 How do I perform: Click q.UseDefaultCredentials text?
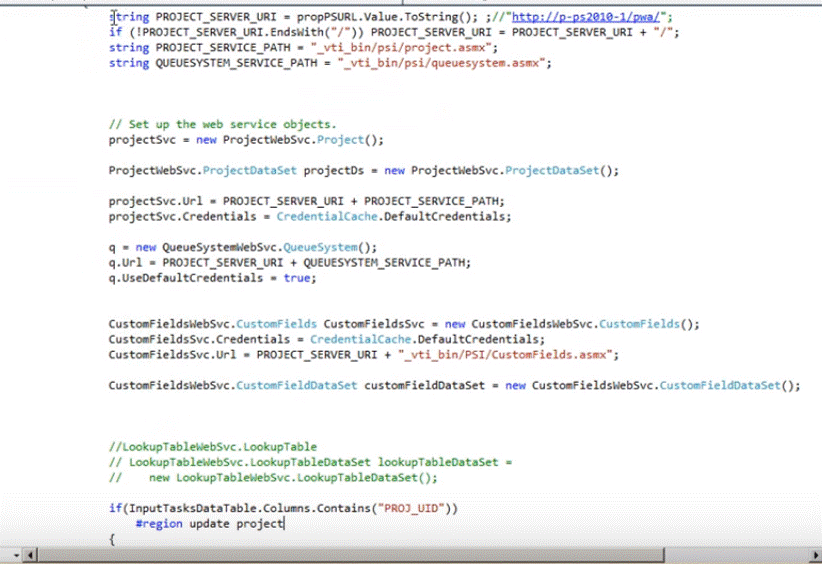[186, 278]
